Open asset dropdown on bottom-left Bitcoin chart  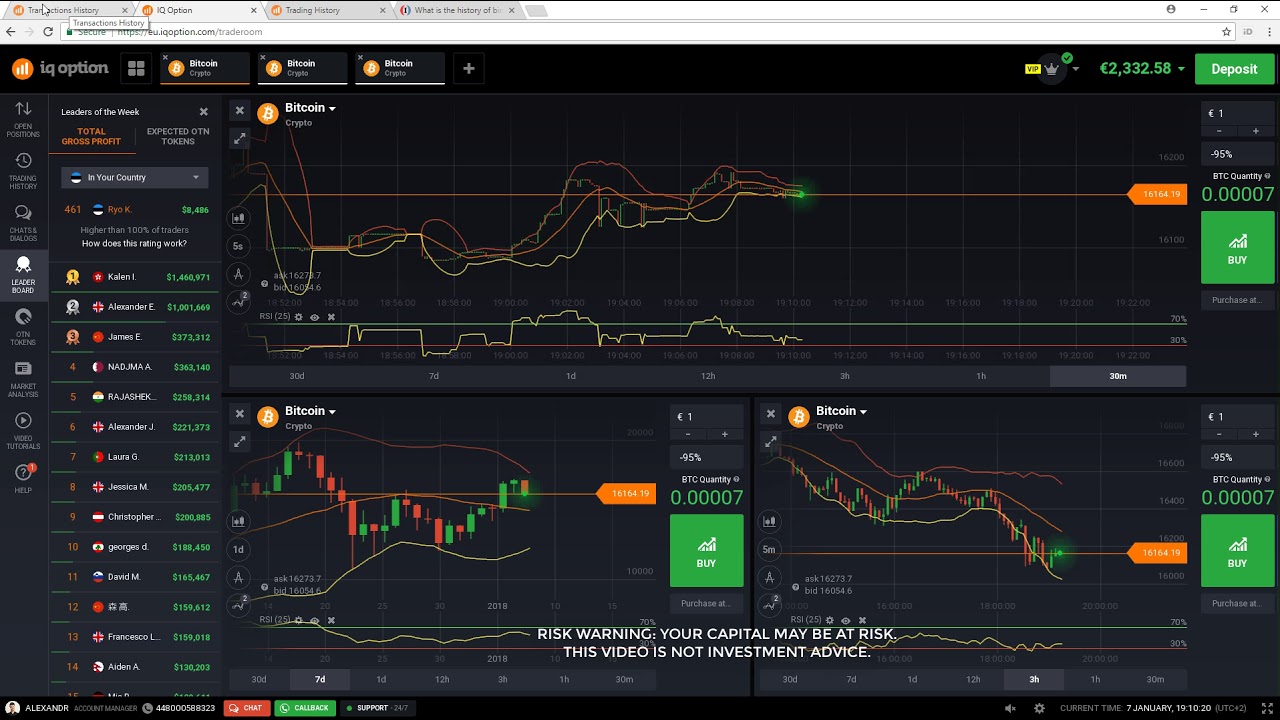310,411
